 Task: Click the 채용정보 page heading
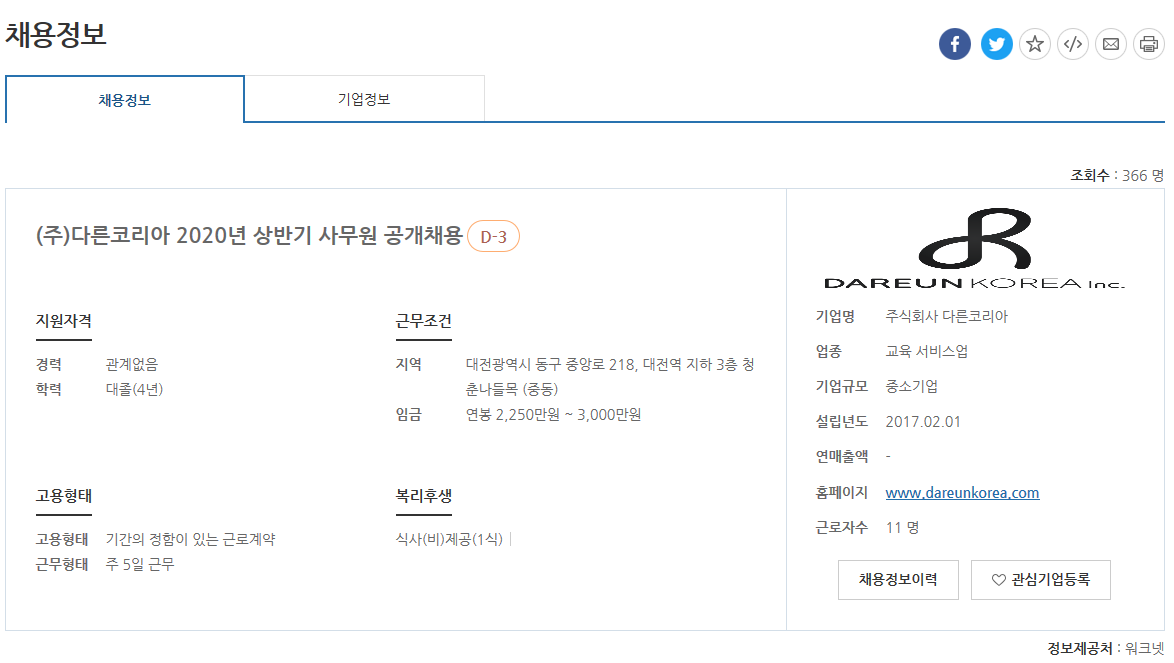tap(56, 34)
